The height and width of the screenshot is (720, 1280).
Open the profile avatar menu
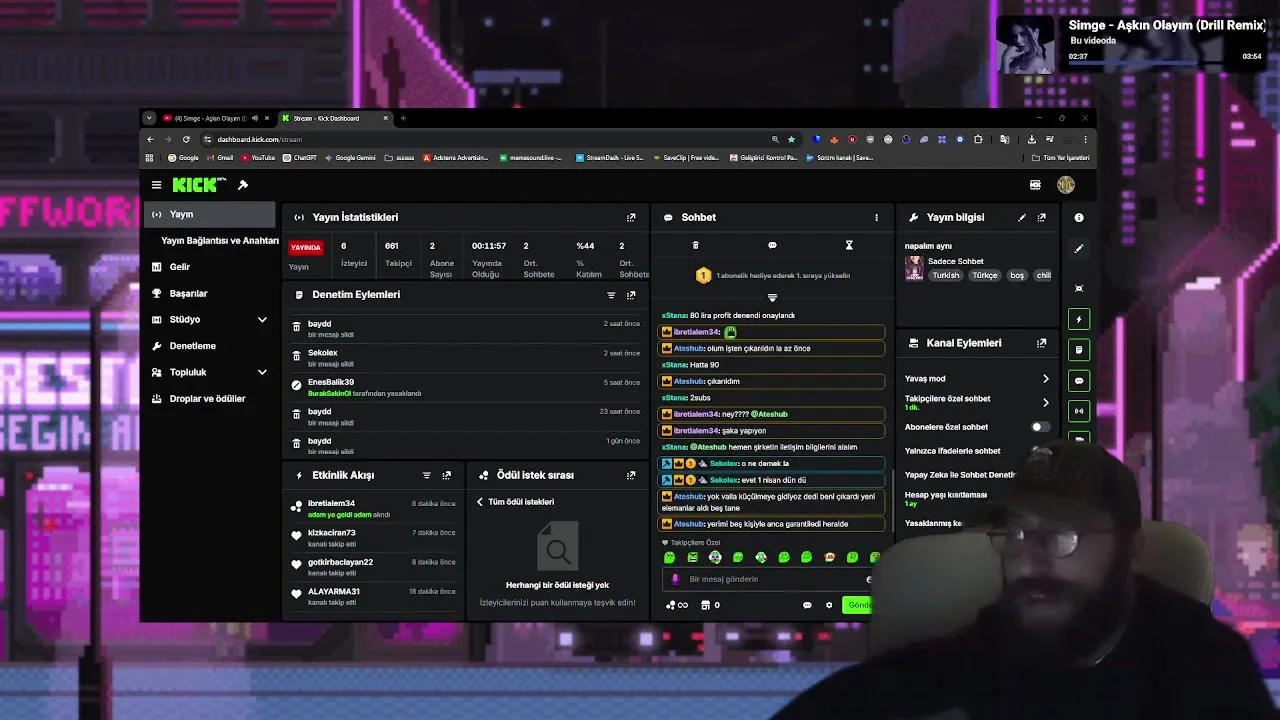[x=1066, y=185]
